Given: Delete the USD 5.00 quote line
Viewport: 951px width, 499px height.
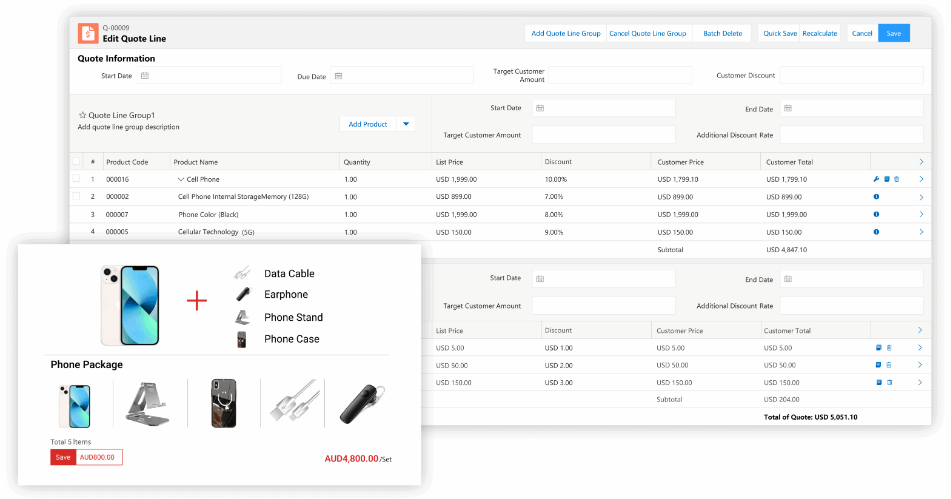Looking at the screenshot, I should [x=889, y=348].
